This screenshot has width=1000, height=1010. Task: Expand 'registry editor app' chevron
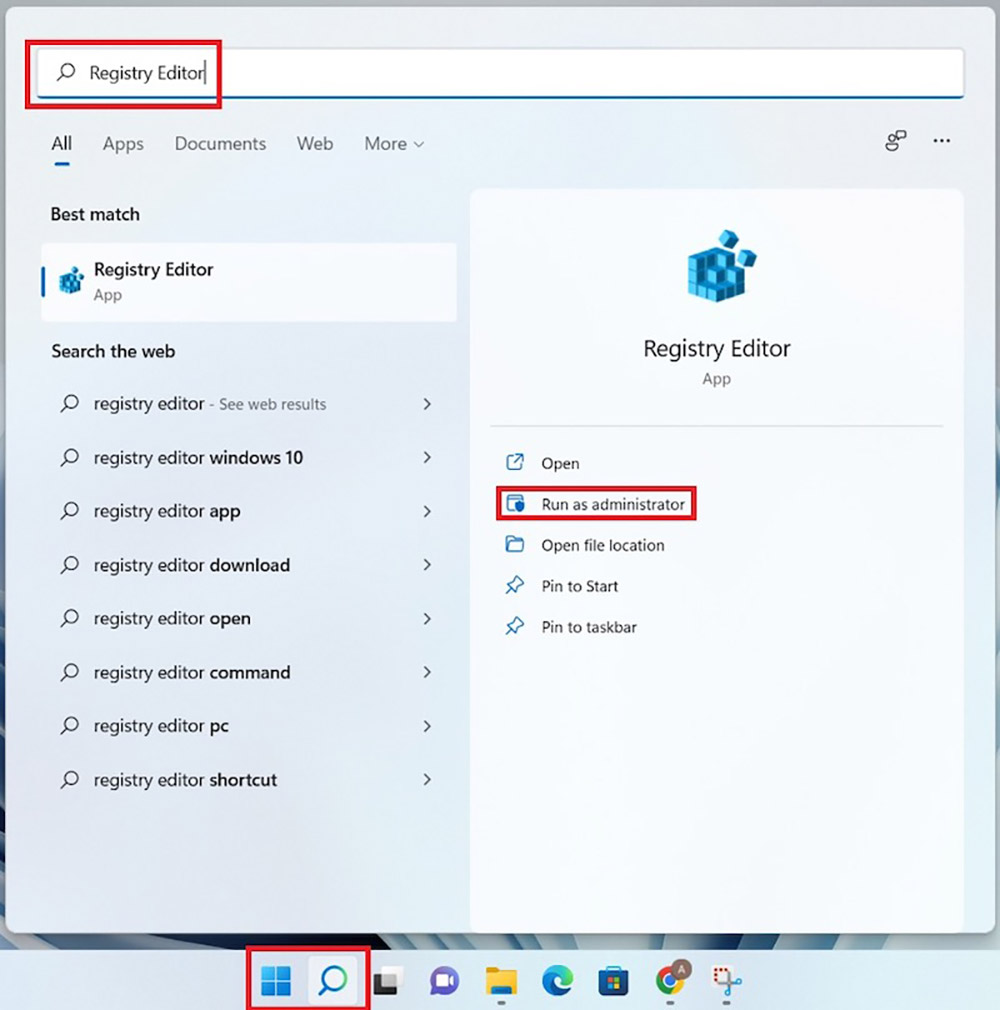pyautogui.click(x=427, y=511)
